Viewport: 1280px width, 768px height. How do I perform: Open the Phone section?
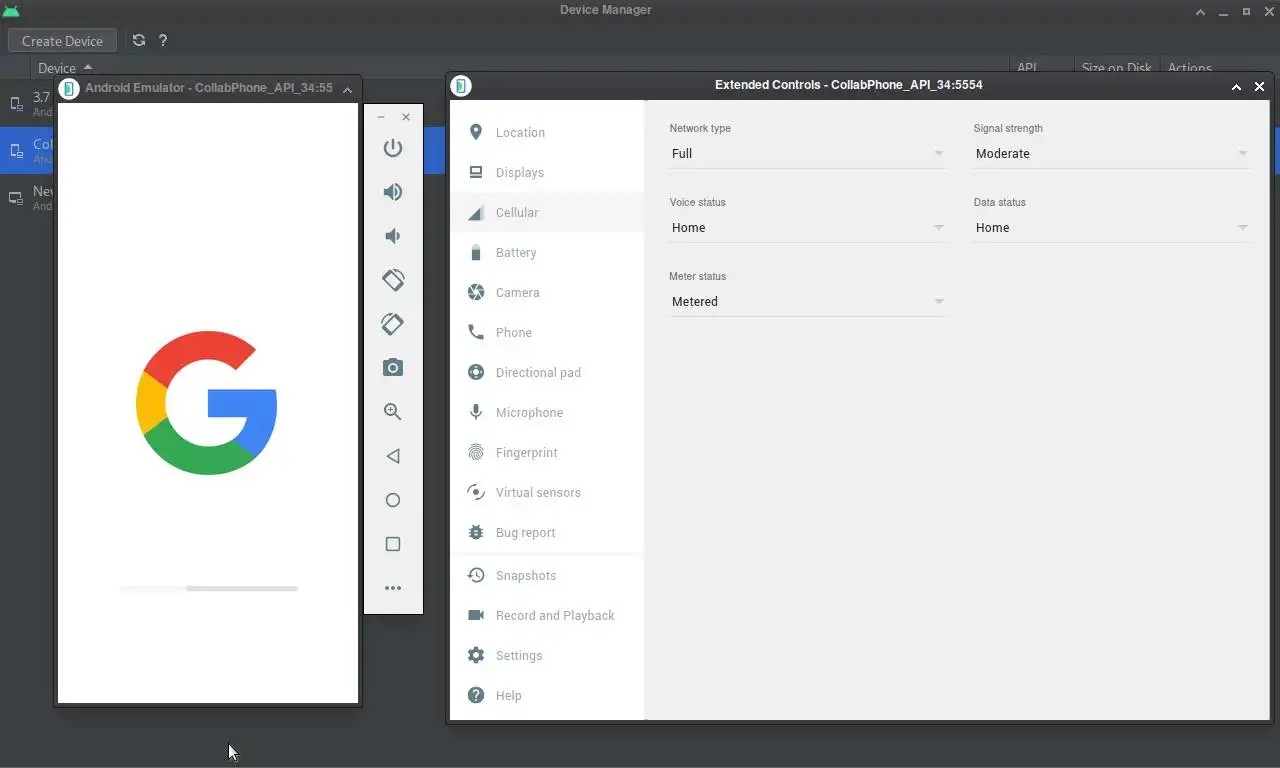point(547,332)
